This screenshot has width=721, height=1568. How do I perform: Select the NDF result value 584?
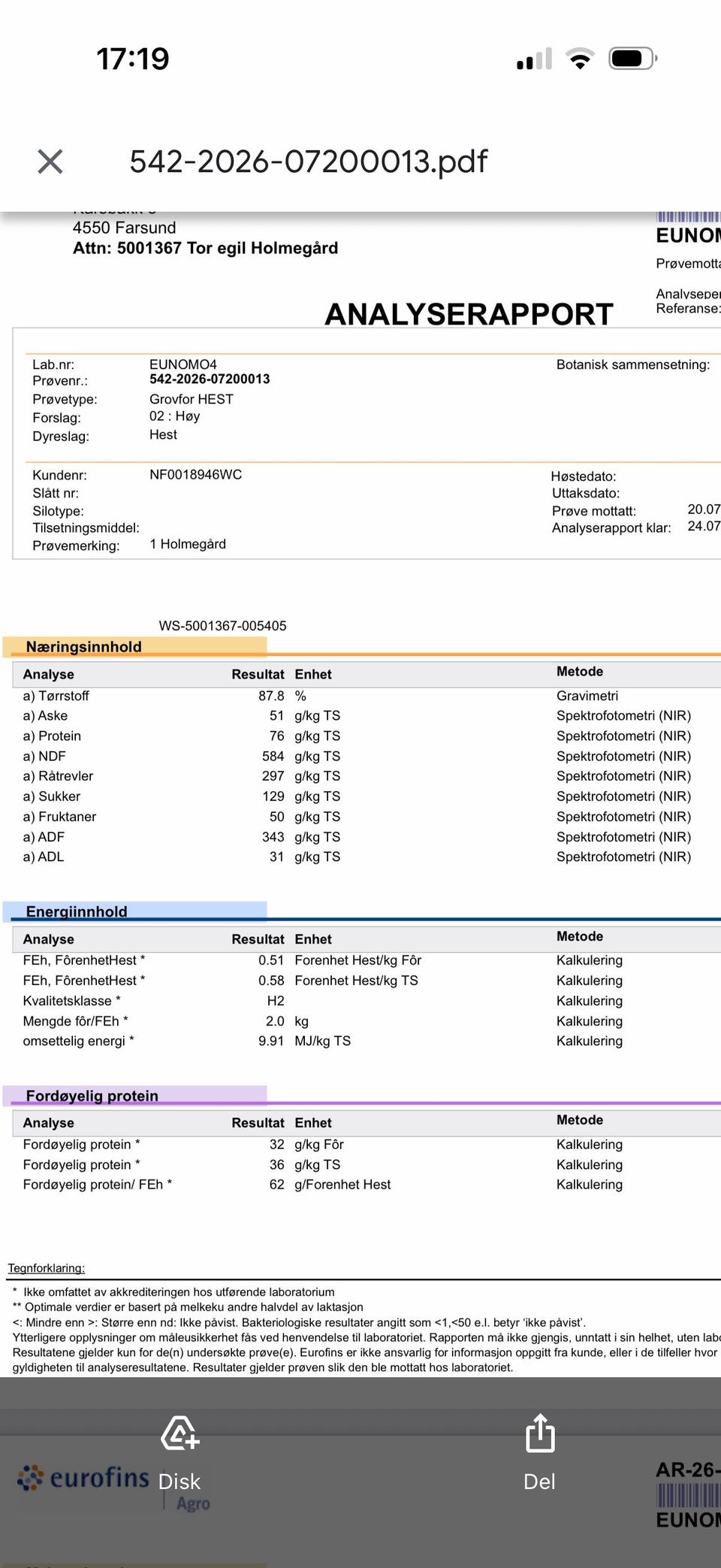[273, 757]
